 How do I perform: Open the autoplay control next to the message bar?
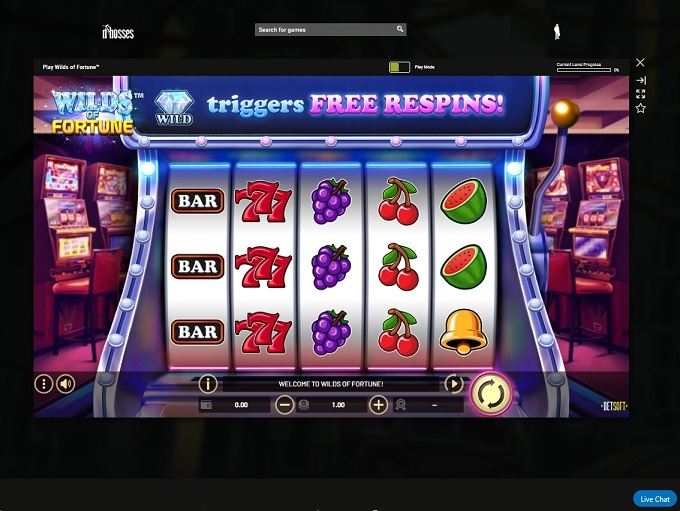(x=453, y=384)
